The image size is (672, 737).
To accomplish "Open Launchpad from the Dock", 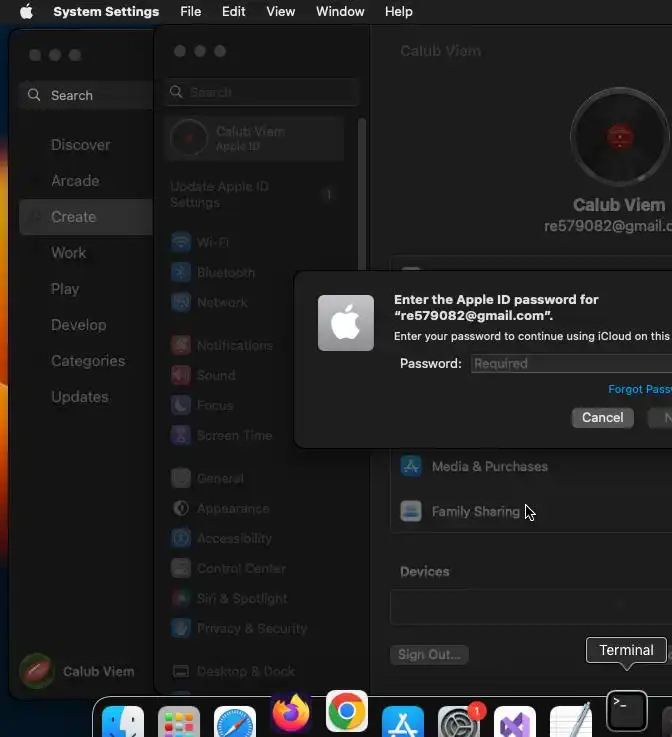I will pyautogui.click(x=179, y=721).
